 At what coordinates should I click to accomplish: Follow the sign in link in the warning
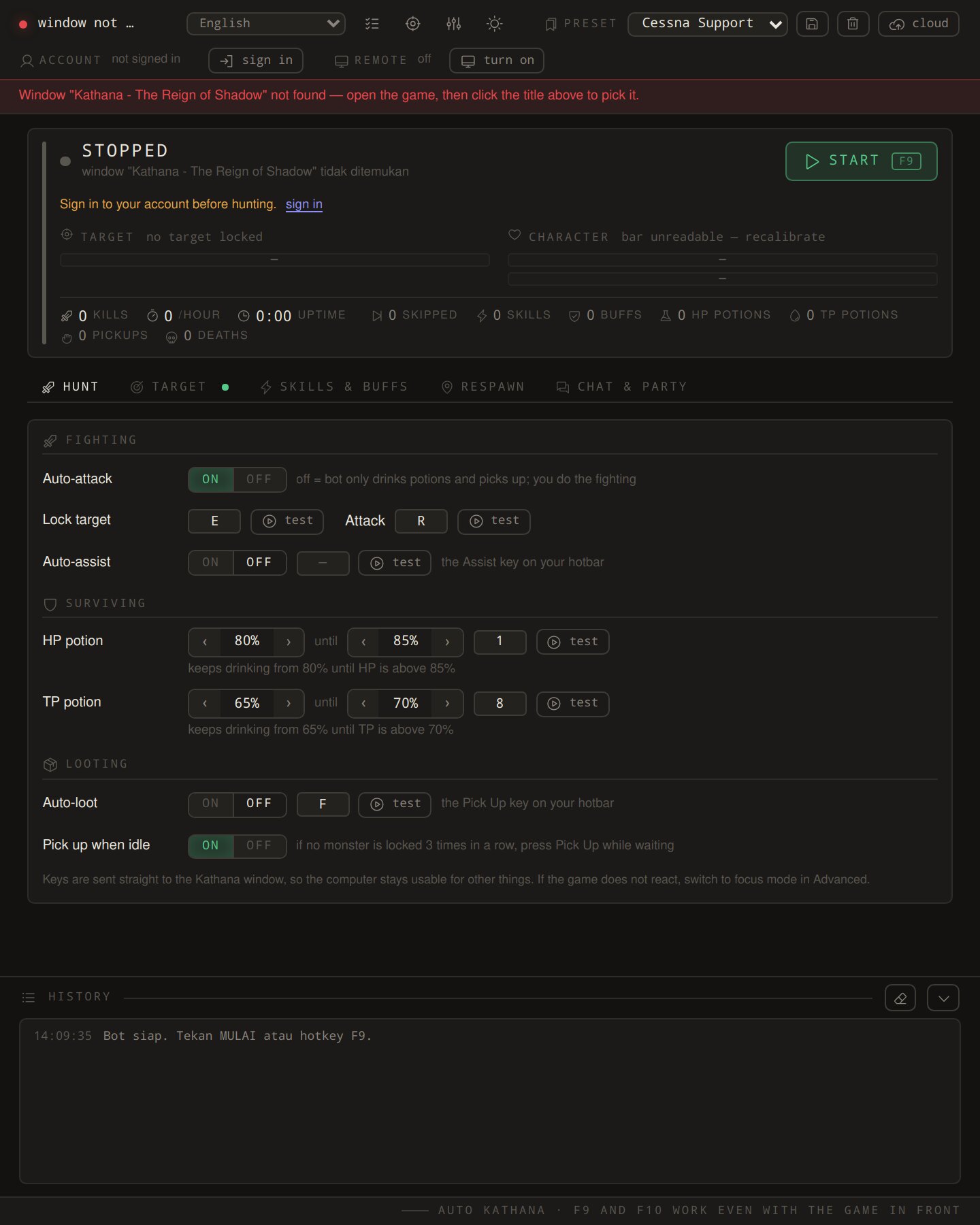(304, 204)
